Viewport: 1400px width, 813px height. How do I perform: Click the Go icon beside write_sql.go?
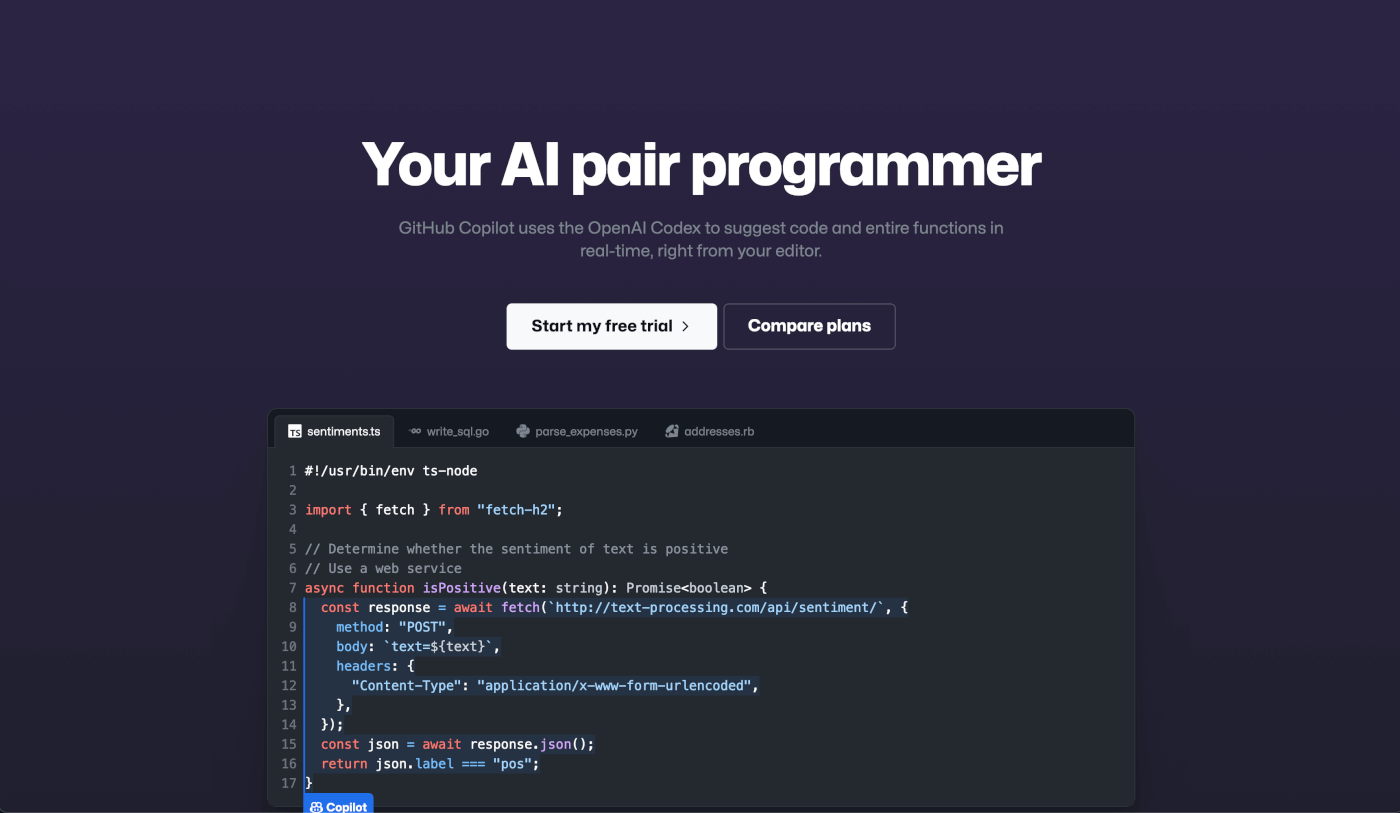point(415,432)
